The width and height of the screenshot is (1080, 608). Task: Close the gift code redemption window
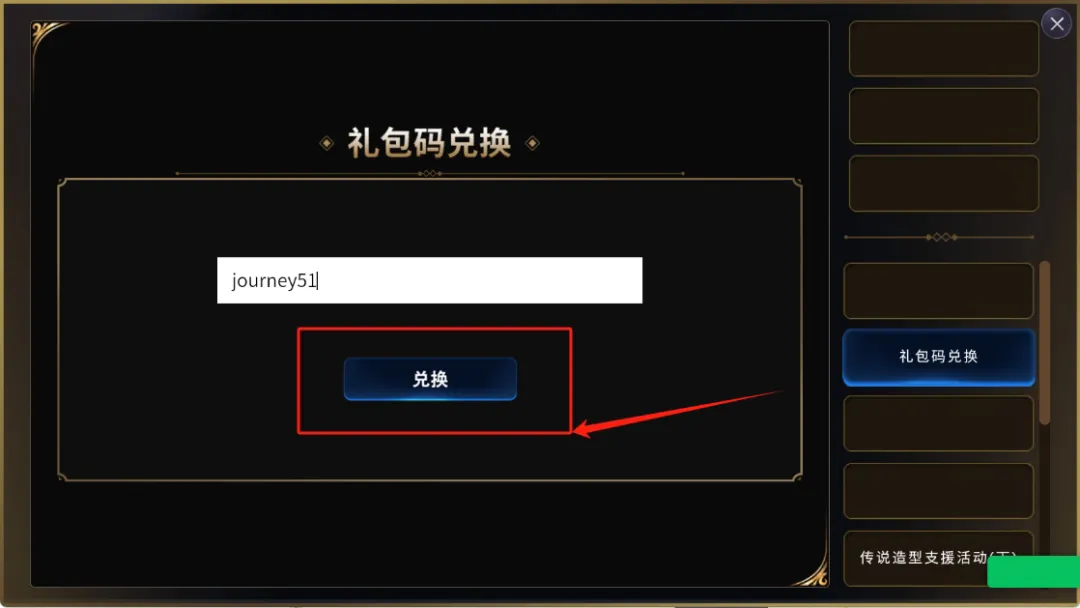point(1057,24)
